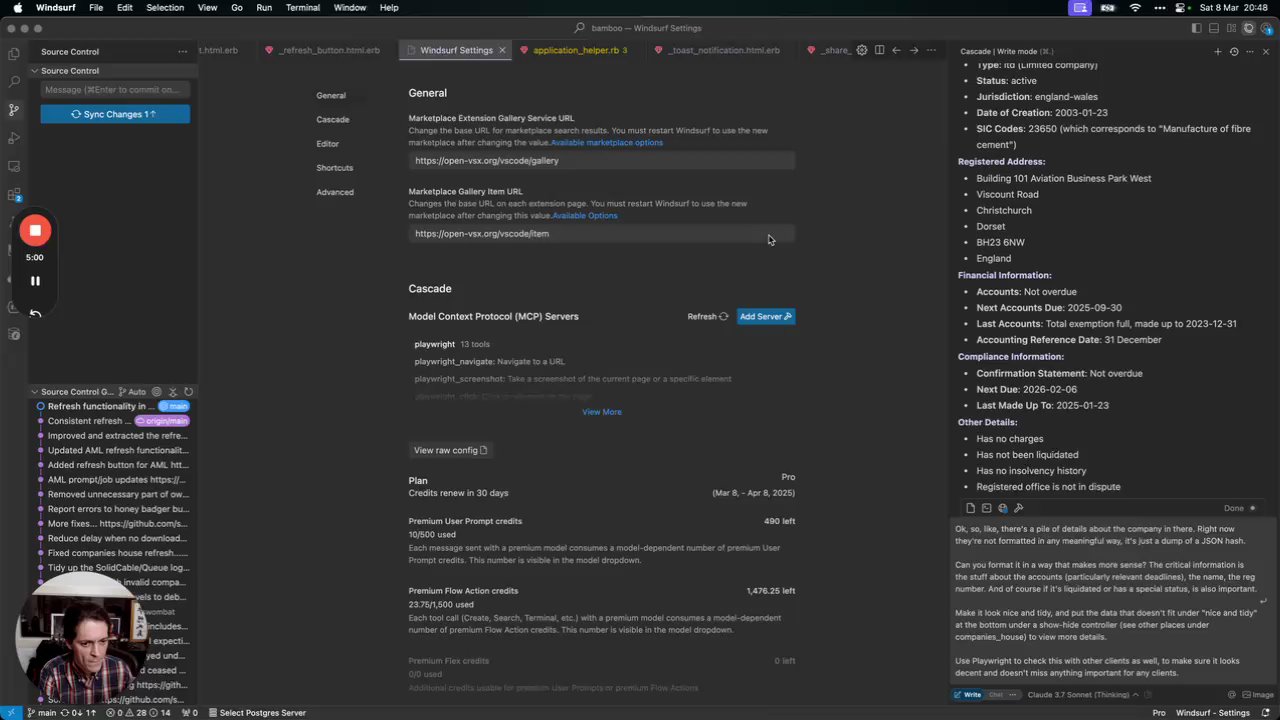Refresh the MCP servers list
This screenshot has height=720, width=1280.
[x=708, y=317]
